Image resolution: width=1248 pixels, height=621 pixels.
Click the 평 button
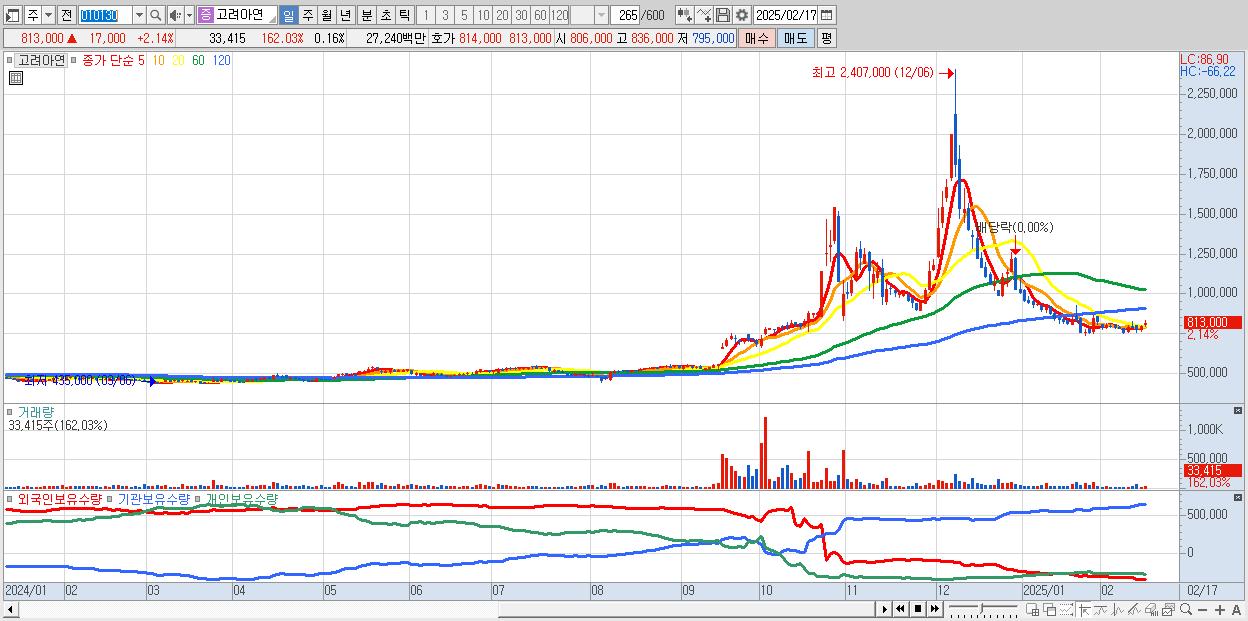point(826,38)
